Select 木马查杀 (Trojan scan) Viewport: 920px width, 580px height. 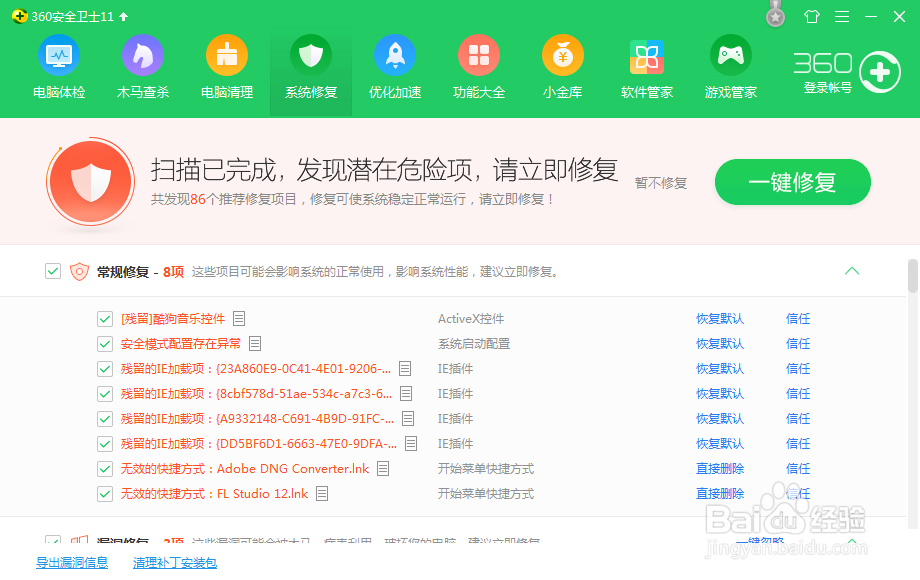click(142, 67)
